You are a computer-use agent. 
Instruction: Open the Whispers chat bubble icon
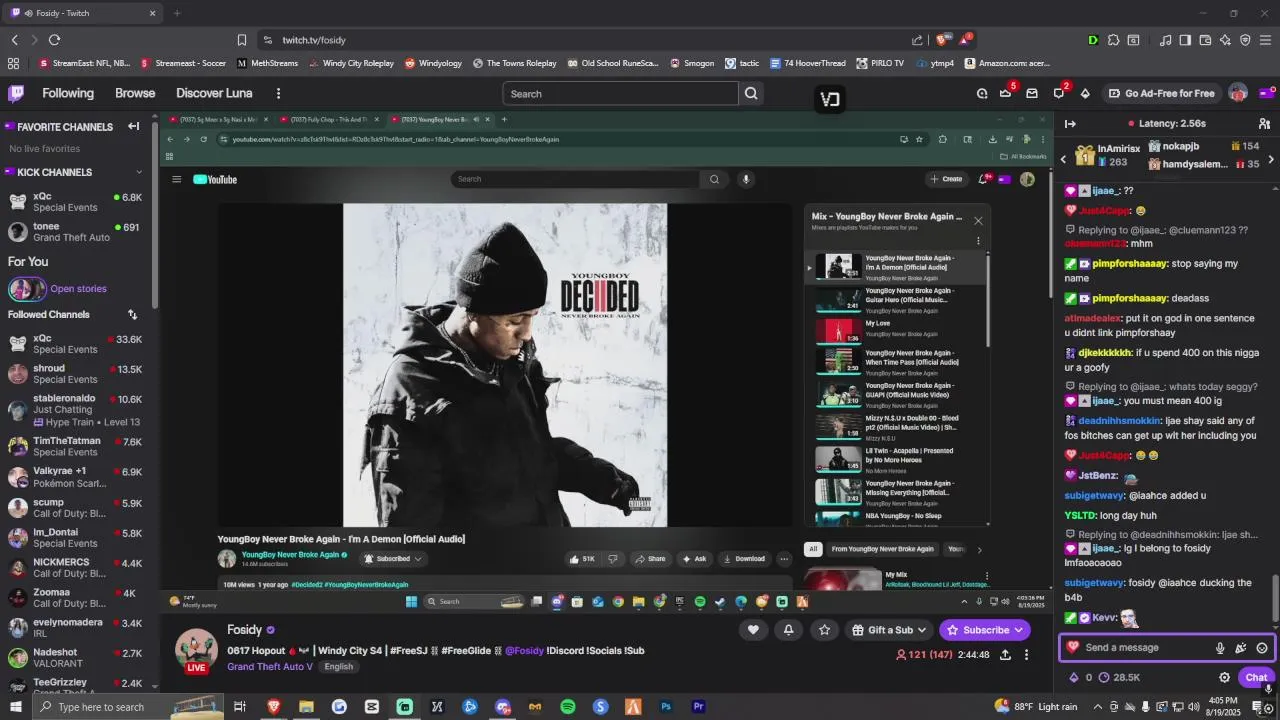pos(1059,93)
